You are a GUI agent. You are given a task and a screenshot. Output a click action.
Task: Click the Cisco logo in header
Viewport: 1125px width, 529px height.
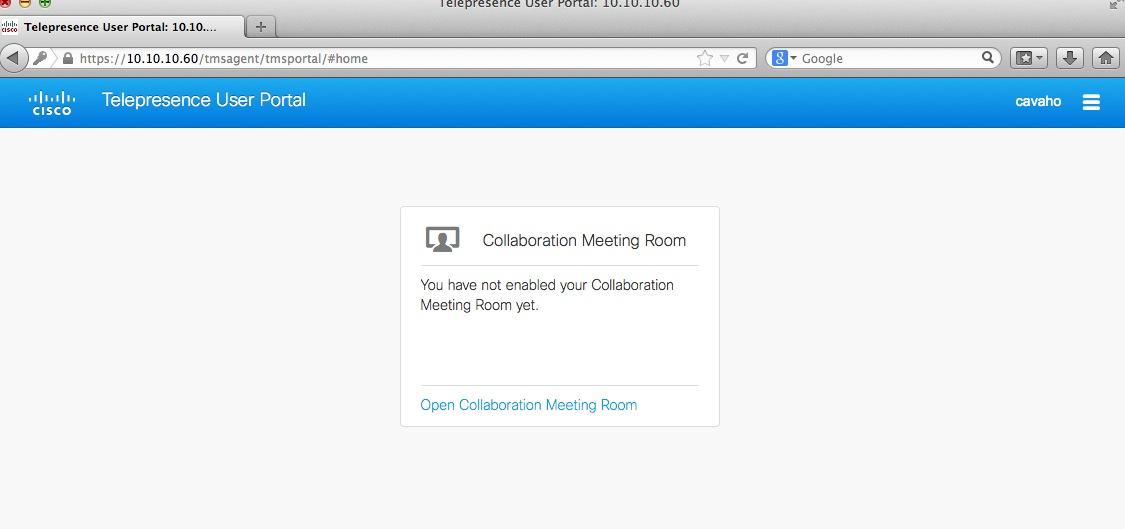tap(52, 103)
